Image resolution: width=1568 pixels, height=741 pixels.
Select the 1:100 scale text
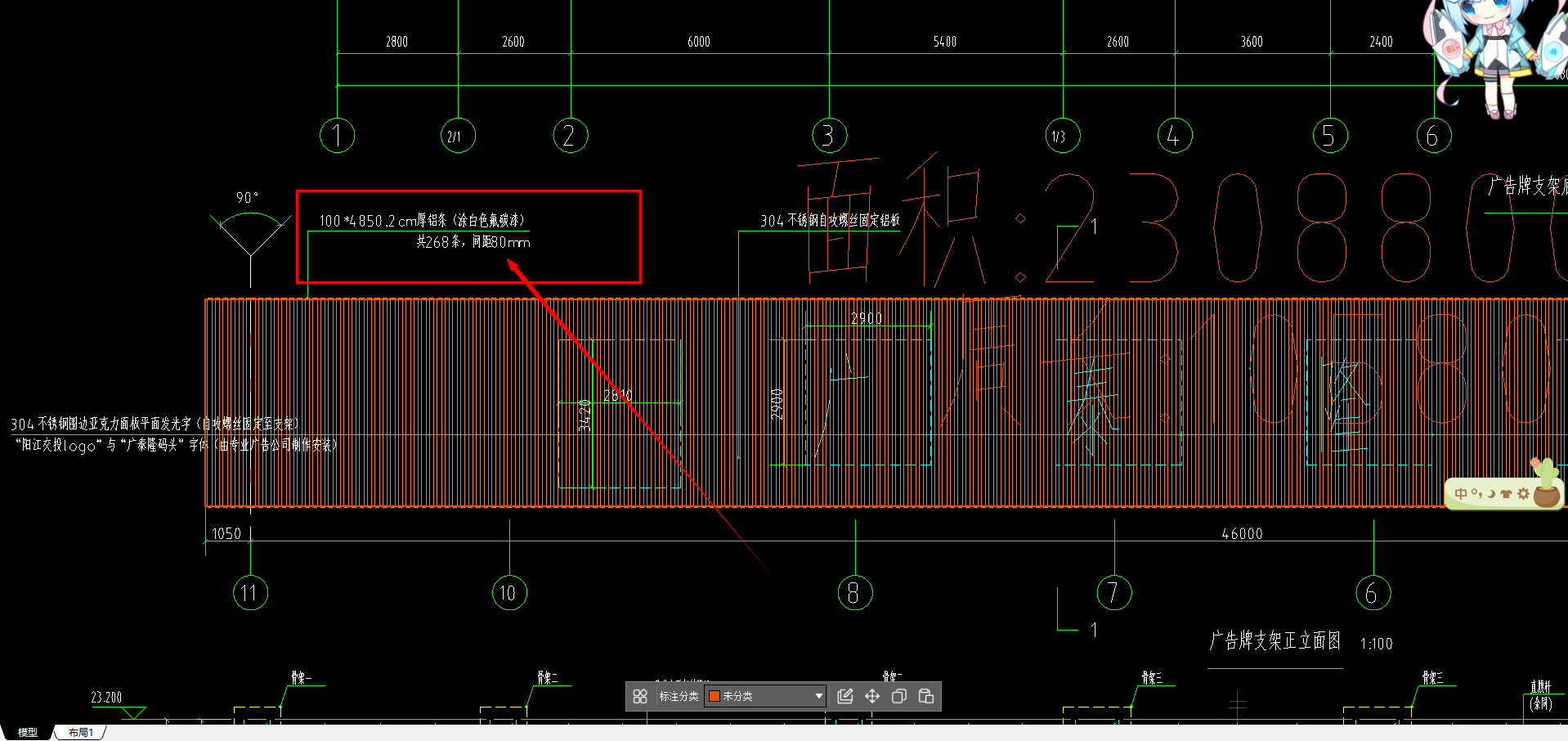click(1377, 644)
